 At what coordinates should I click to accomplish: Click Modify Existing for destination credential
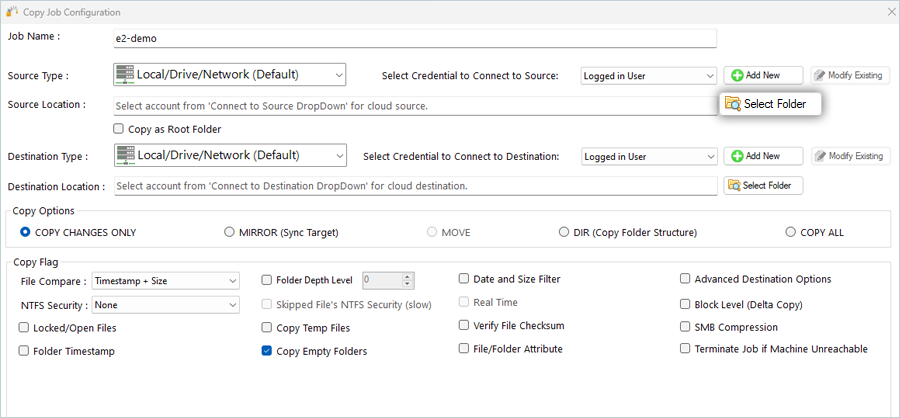point(848,157)
